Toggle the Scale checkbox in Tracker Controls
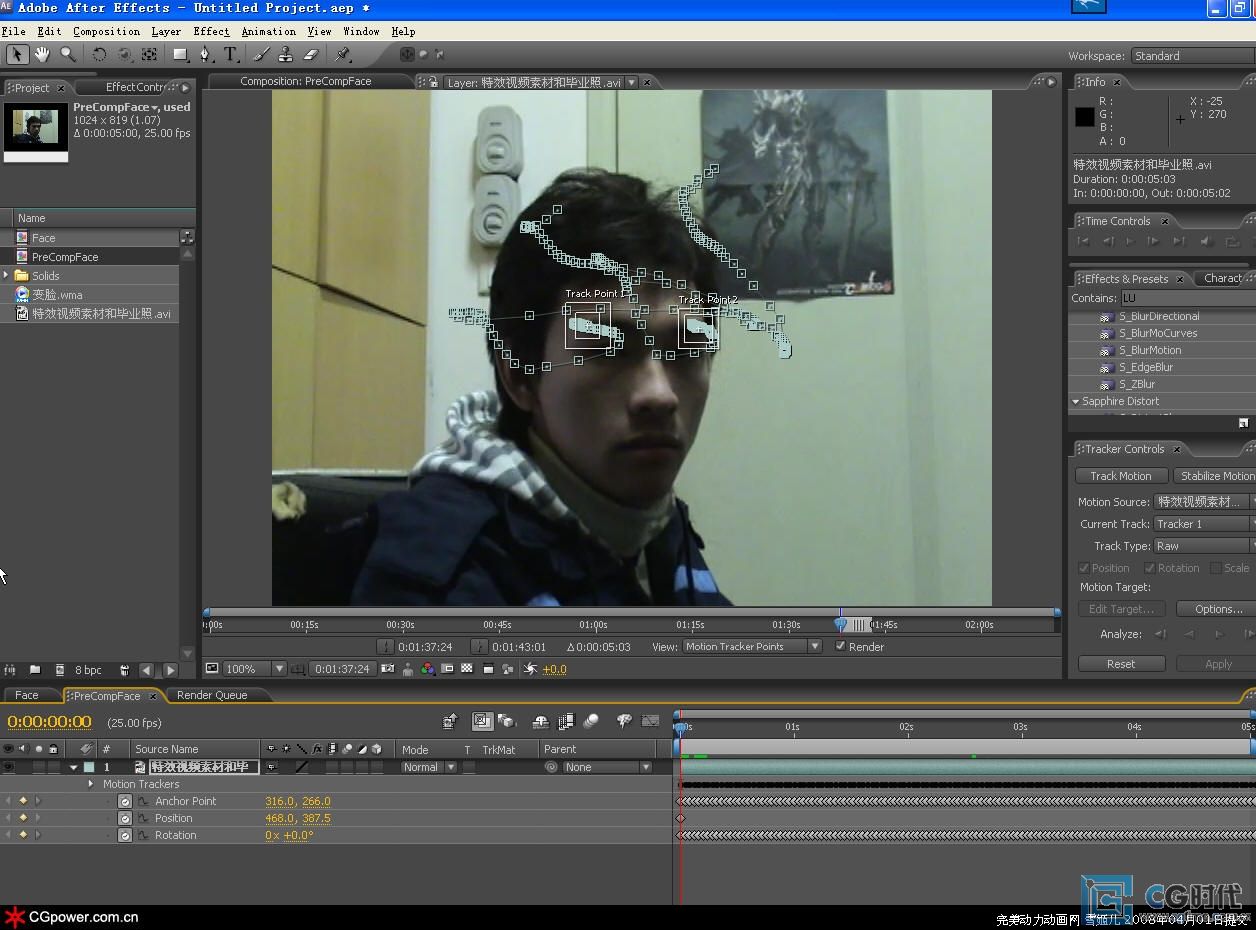1256x930 pixels. tap(1215, 568)
